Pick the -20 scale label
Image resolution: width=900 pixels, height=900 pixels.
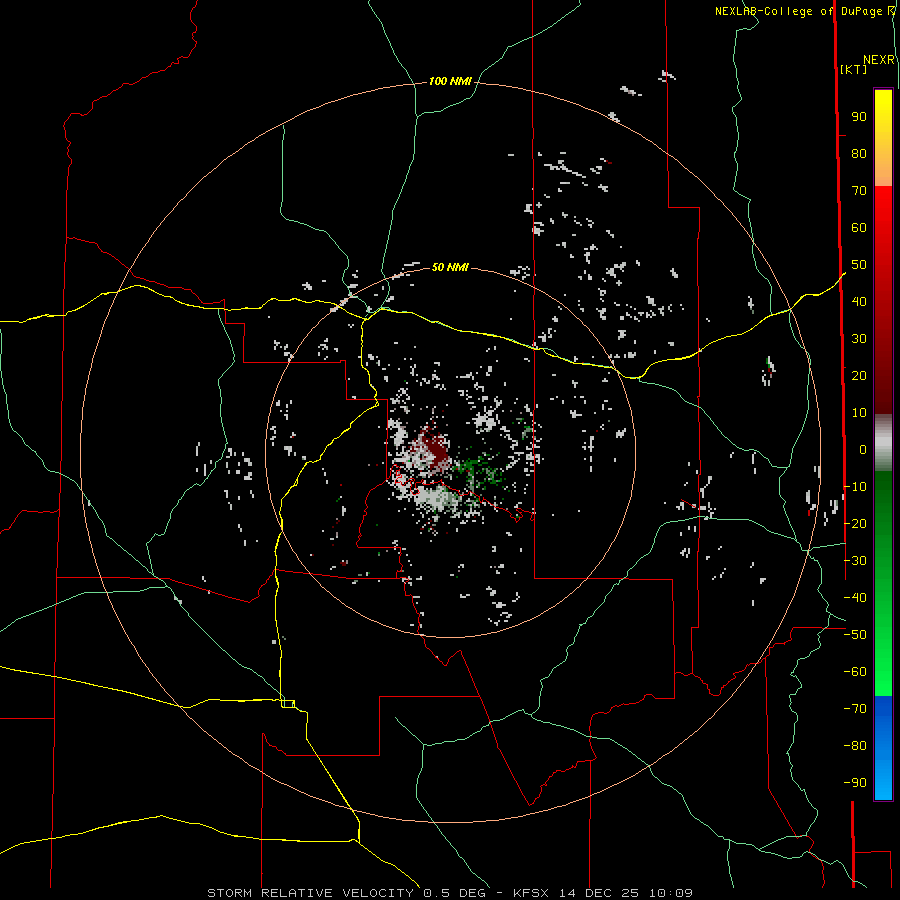855,524
